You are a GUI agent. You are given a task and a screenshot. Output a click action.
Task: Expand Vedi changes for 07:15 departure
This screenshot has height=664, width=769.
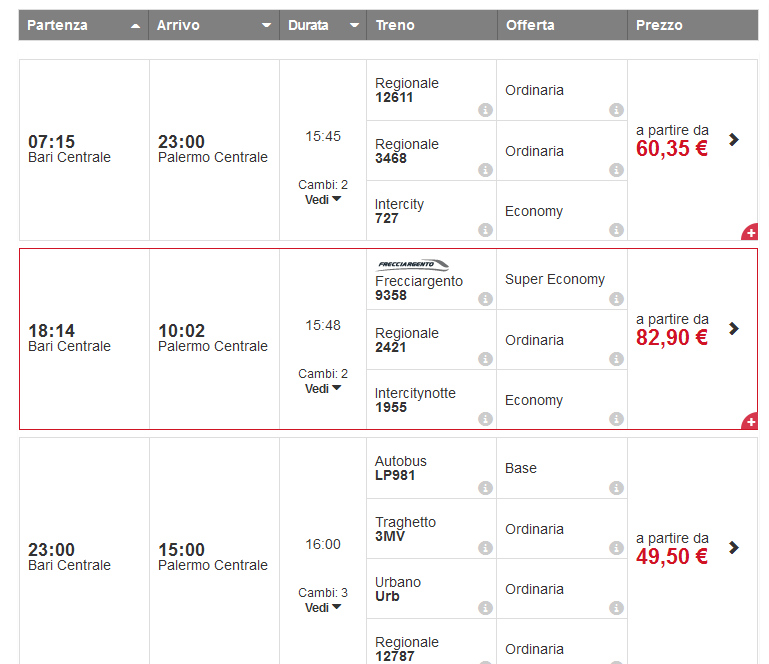coord(323,199)
